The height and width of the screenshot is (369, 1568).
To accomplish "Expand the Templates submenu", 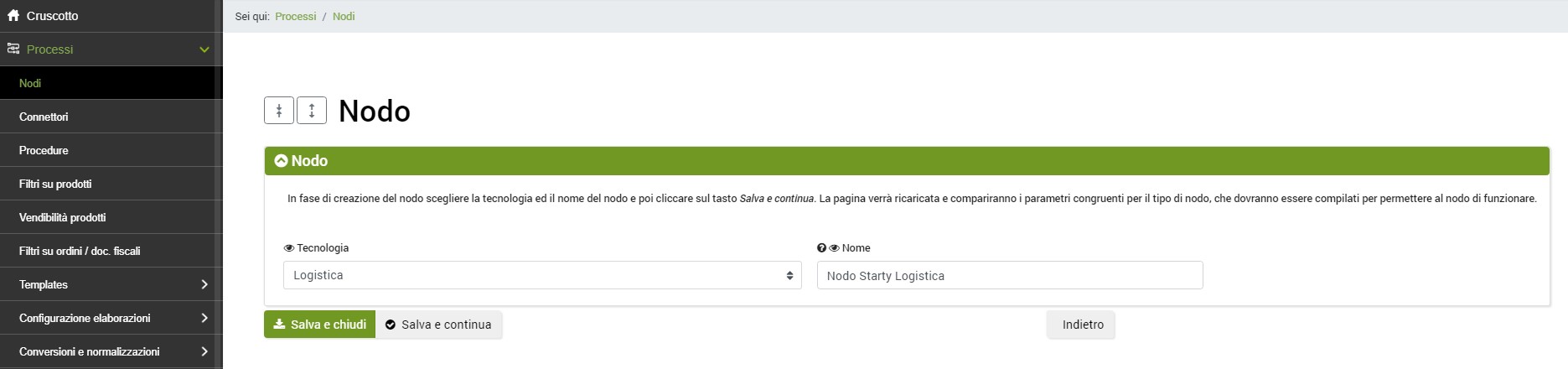I will click(204, 284).
